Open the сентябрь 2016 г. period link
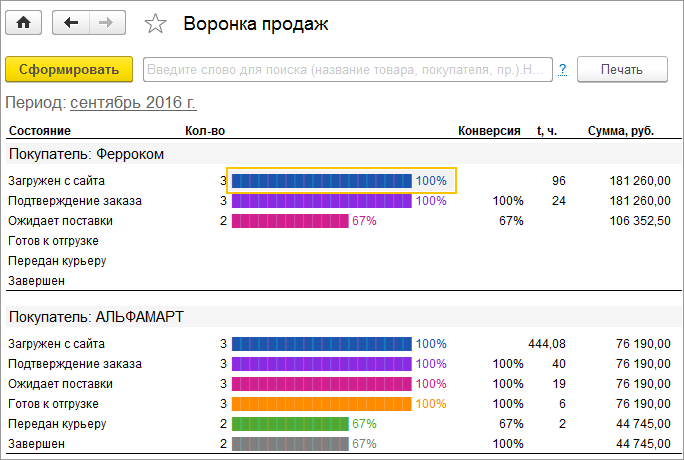The image size is (684, 460). [x=133, y=102]
